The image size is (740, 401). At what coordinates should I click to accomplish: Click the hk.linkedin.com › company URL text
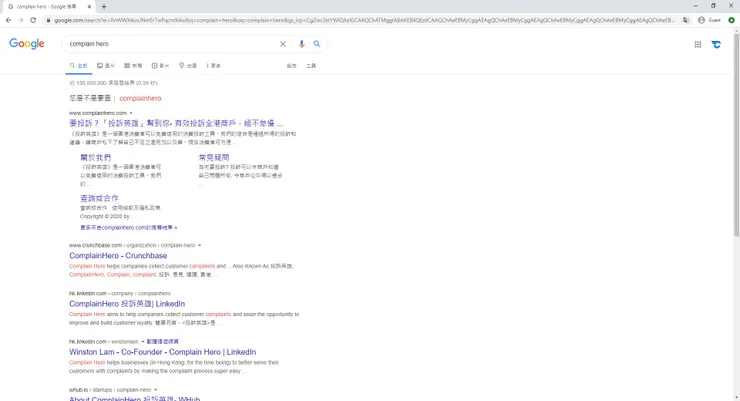click(120, 293)
